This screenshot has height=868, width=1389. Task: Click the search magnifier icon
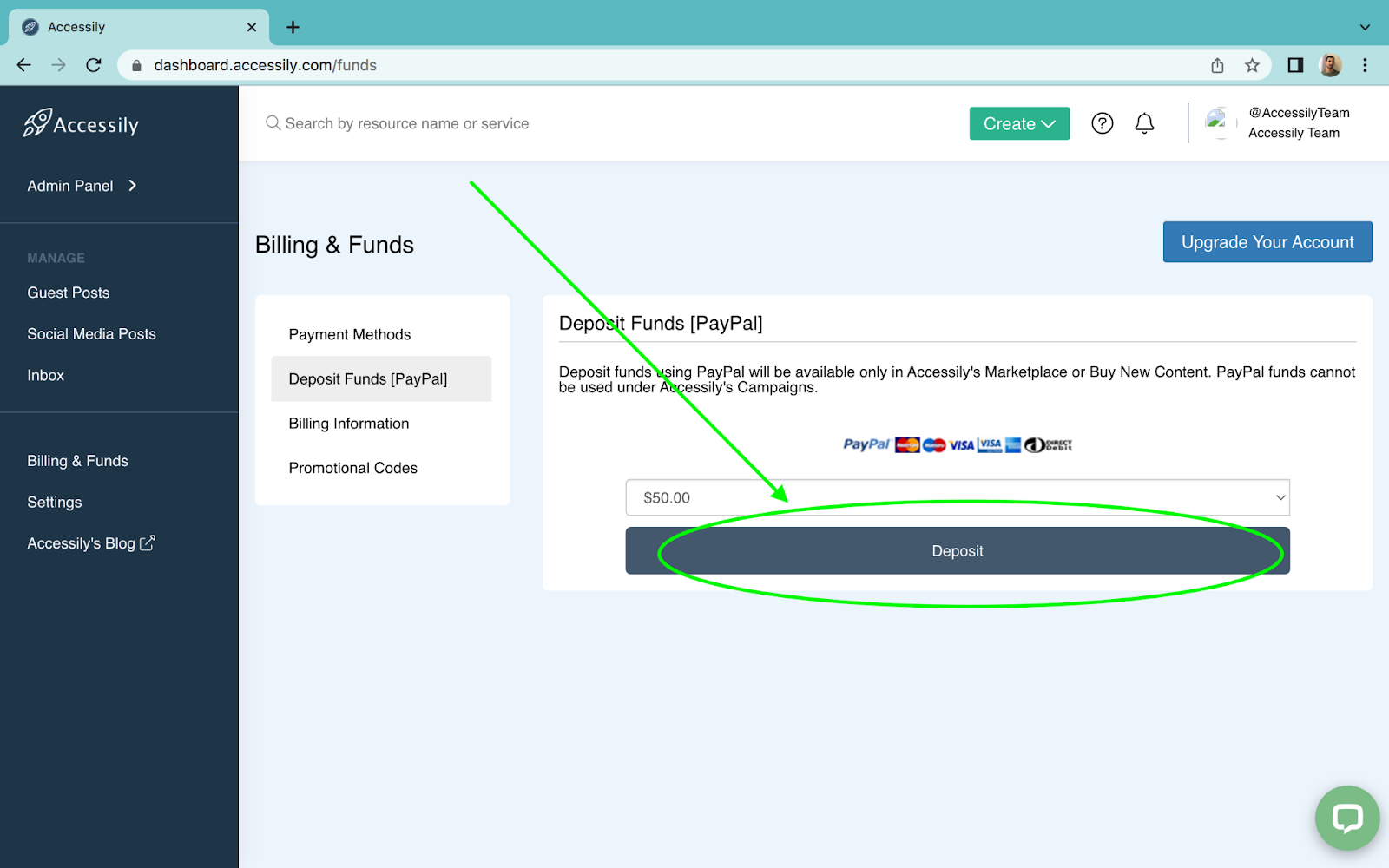click(x=273, y=123)
